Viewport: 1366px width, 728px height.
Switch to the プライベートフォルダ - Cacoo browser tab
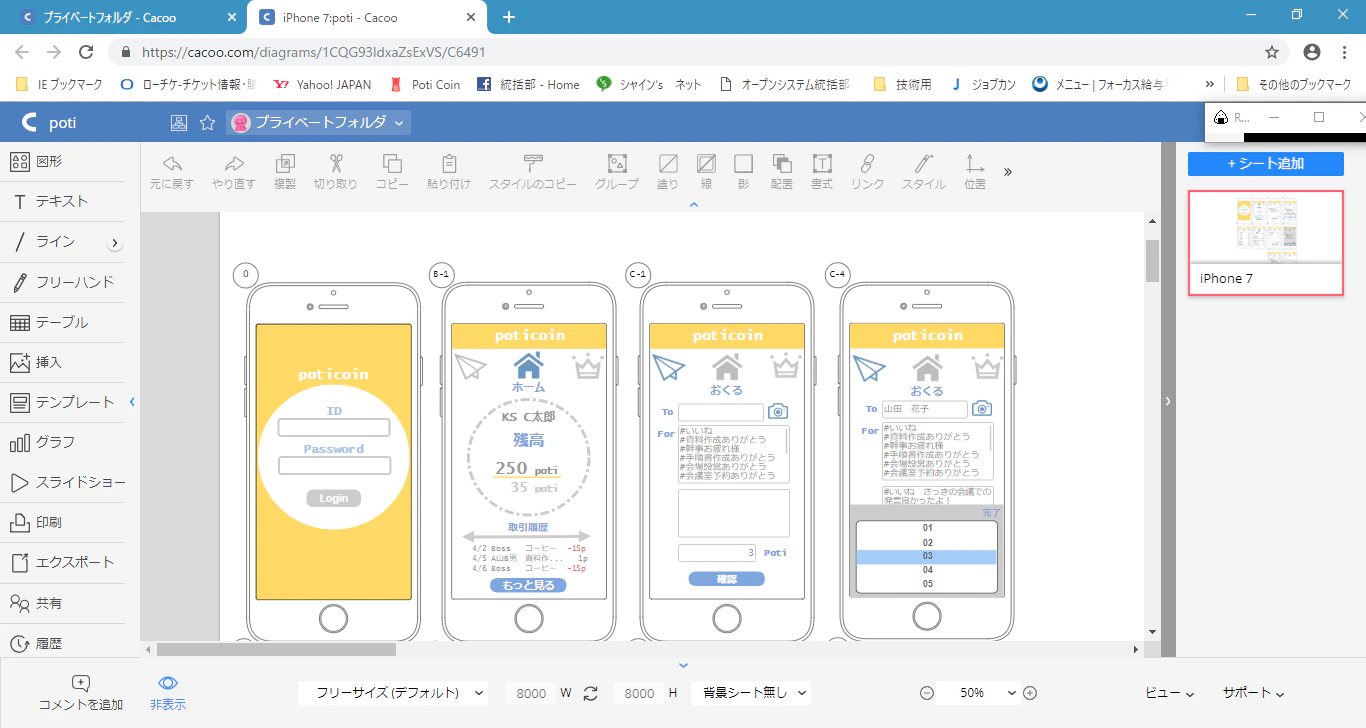pos(127,17)
